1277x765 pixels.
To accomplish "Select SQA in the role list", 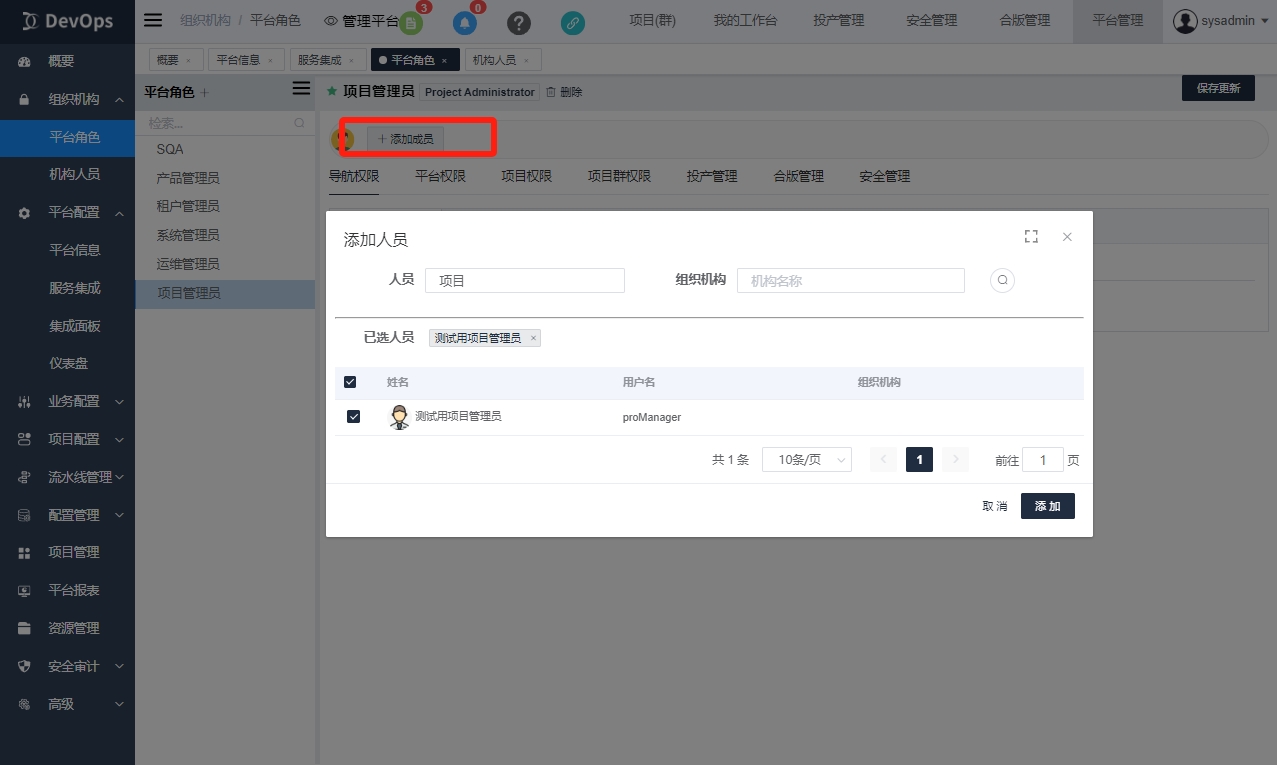I will pyautogui.click(x=225, y=149).
